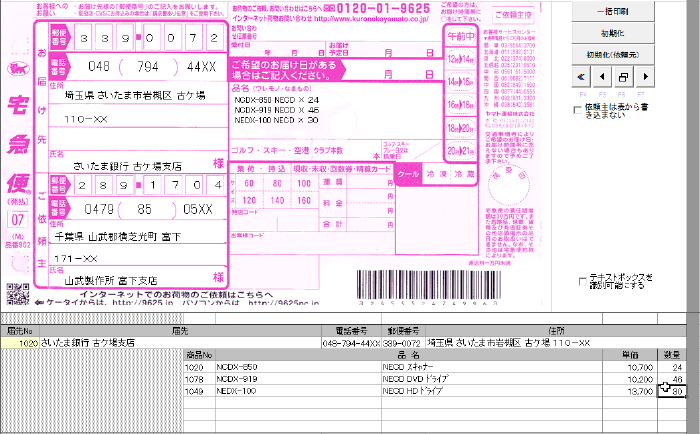
Task: Click item line NCDX-850 NECD × 24
Action: pos(277,100)
